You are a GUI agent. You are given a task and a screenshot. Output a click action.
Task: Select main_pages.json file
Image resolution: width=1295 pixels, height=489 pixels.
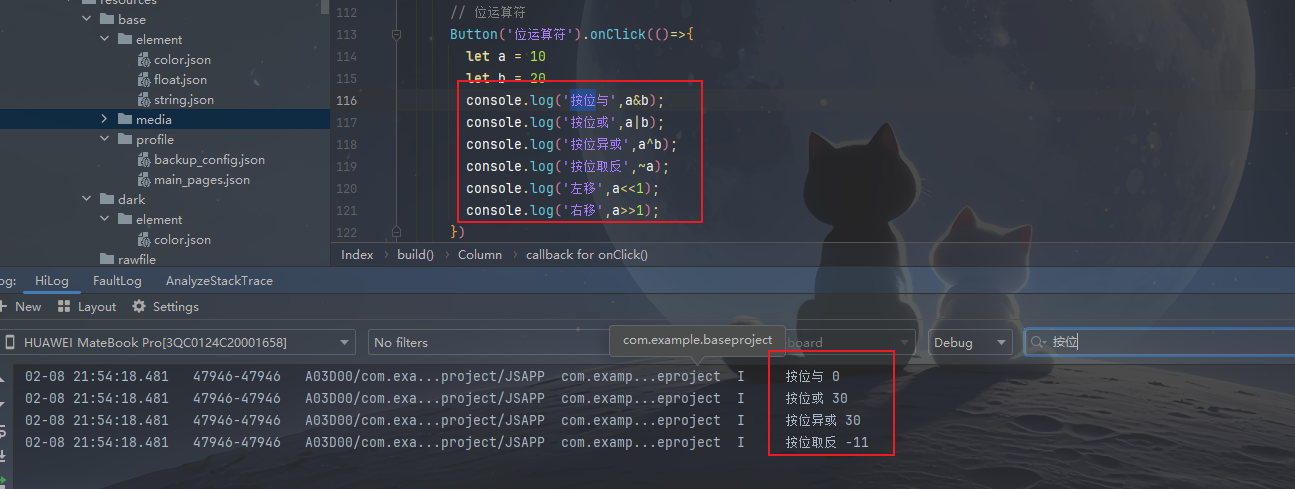[x=201, y=180]
